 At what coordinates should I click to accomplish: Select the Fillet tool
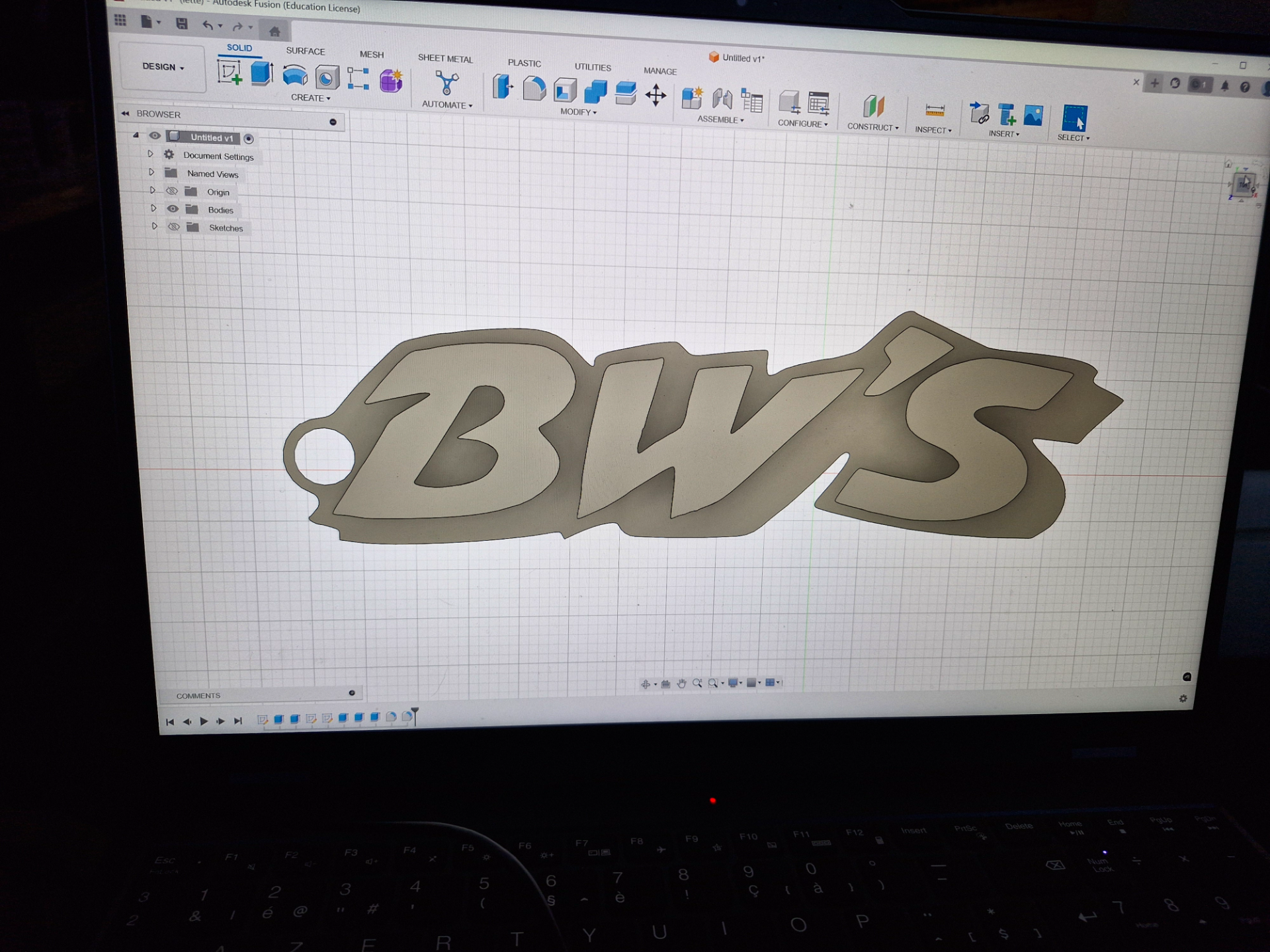[534, 89]
